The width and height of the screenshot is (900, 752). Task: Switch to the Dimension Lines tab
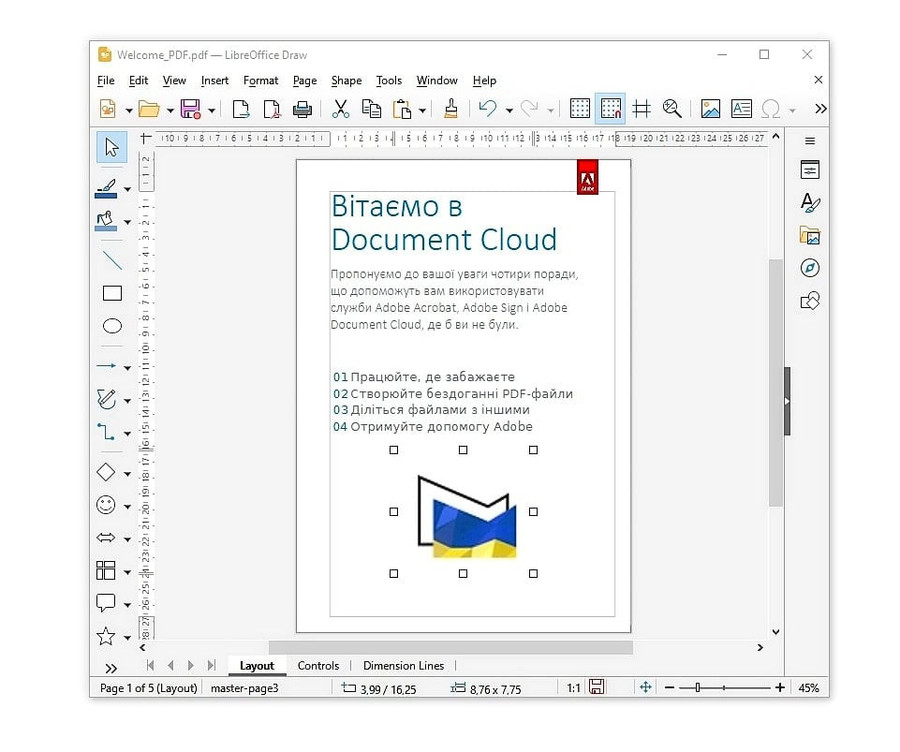404,666
